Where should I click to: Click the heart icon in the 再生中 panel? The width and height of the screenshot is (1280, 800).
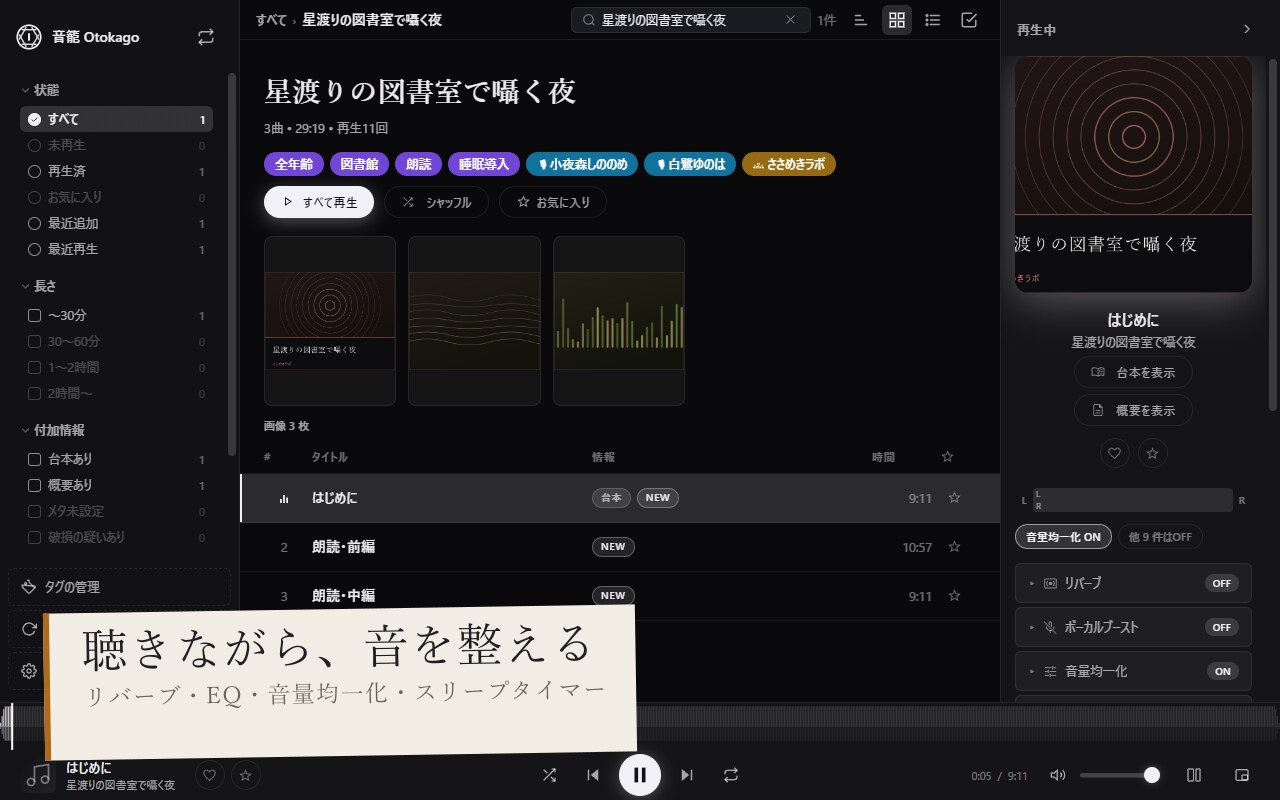[1115, 454]
